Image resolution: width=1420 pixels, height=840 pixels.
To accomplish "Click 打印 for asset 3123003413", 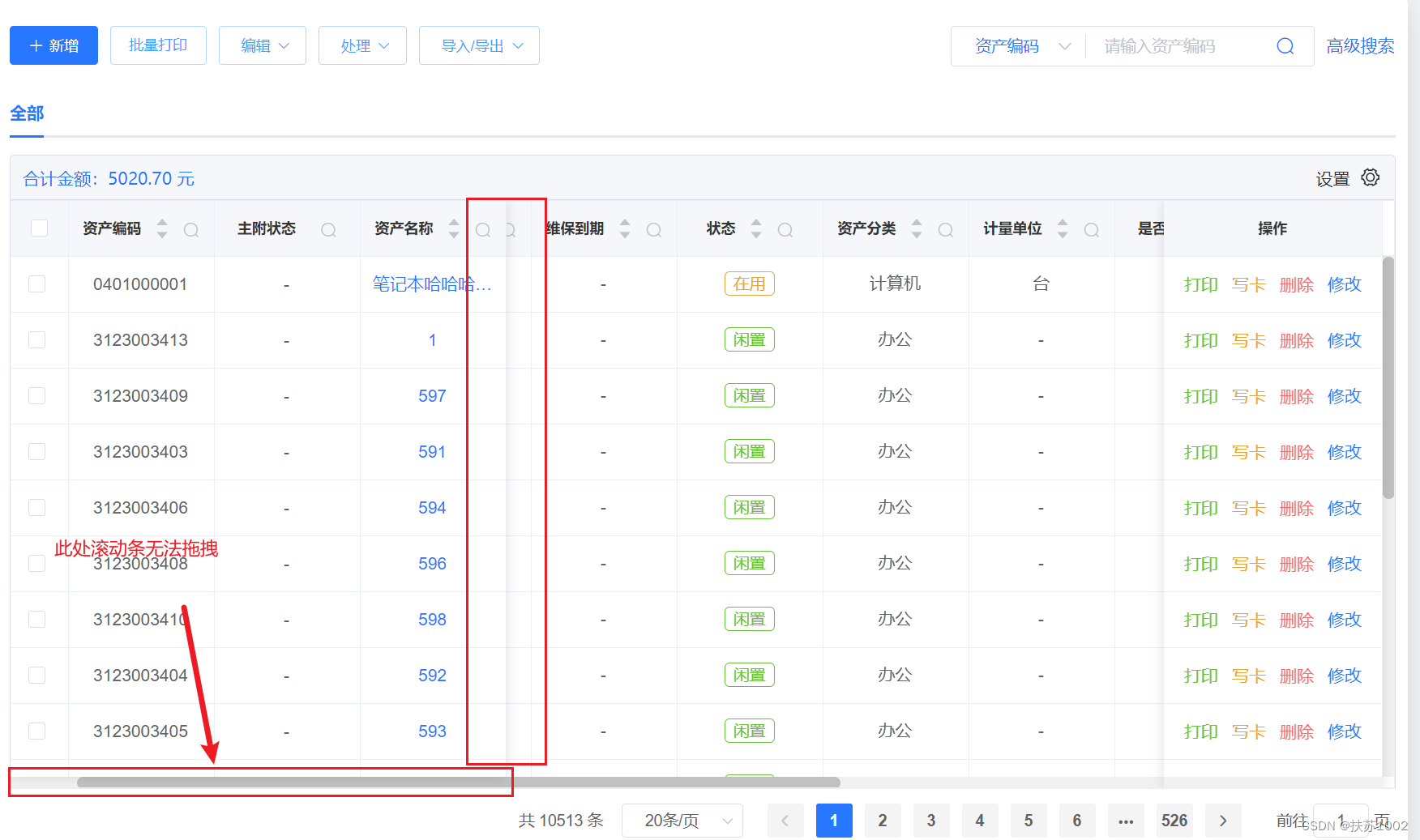I will [x=1200, y=340].
